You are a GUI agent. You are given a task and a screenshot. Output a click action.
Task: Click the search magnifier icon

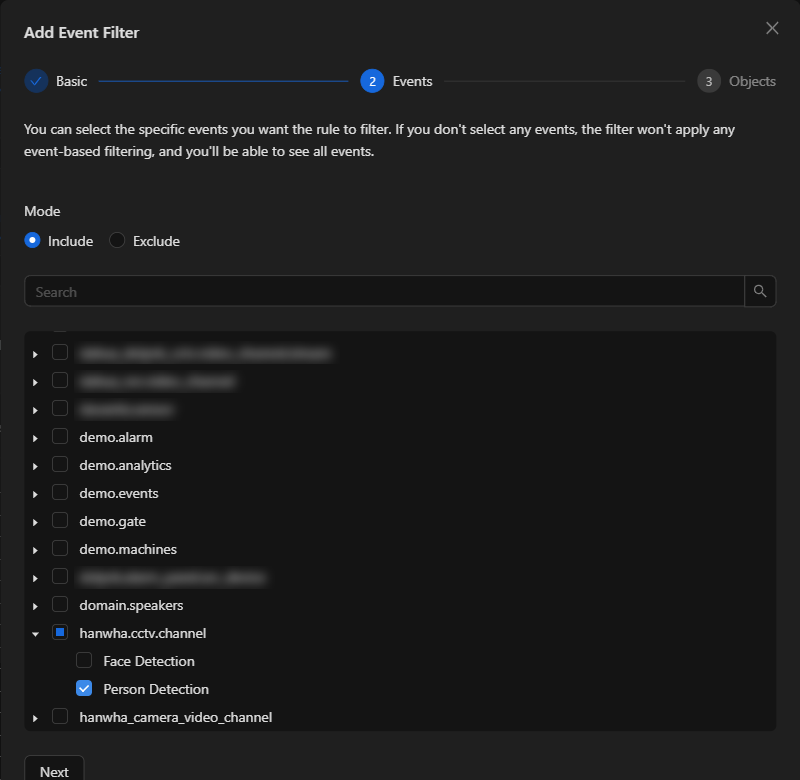pos(760,291)
